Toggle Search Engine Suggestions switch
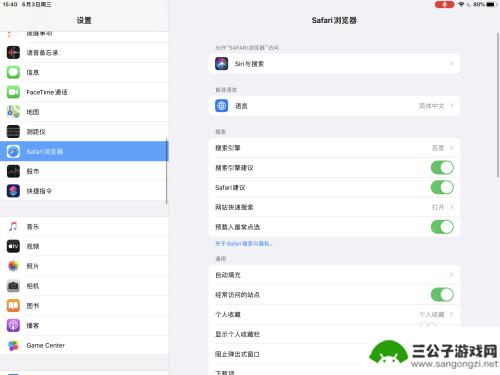 [442, 168]
